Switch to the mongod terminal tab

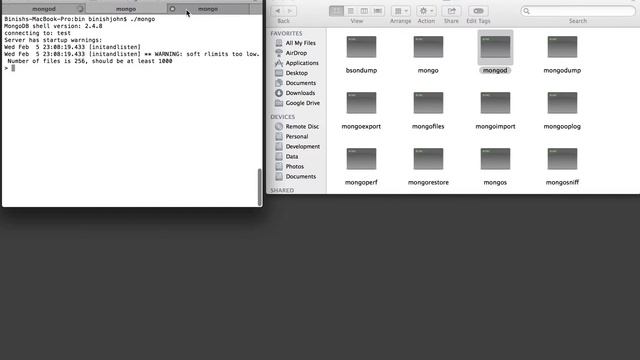[x=44, y=9]
